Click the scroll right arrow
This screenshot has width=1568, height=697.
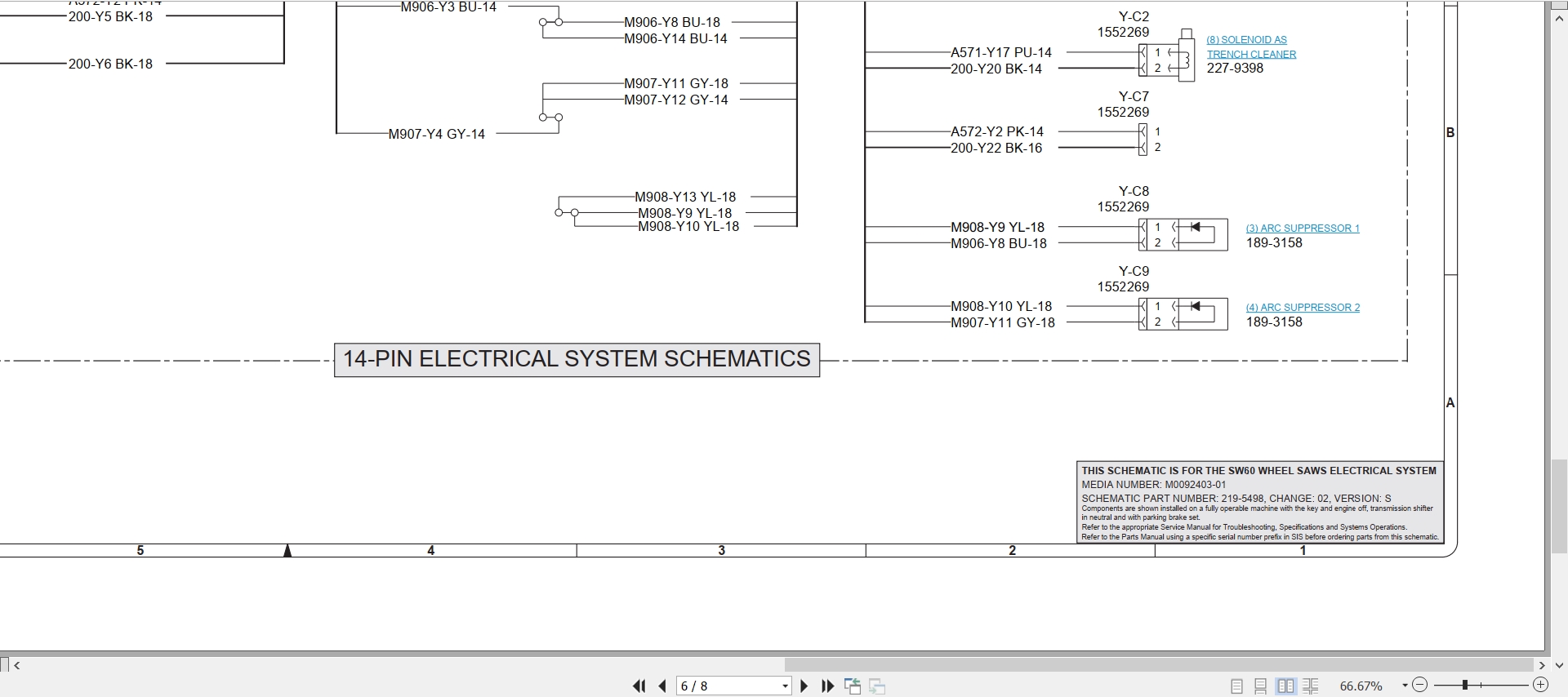[1542, 665]
